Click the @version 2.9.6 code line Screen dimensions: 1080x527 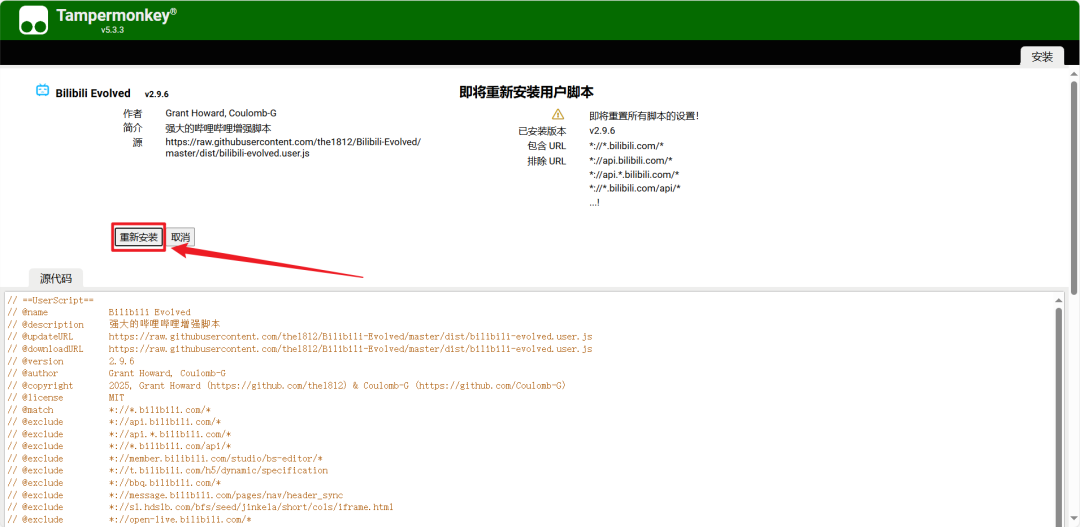point(70,361)
